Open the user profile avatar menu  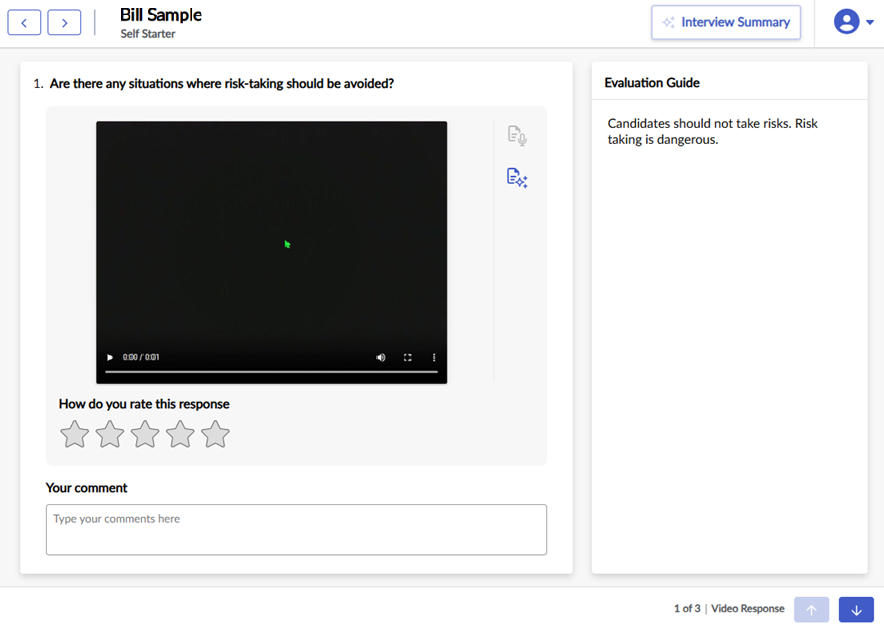pyautogui.click(x=846, y=22)
